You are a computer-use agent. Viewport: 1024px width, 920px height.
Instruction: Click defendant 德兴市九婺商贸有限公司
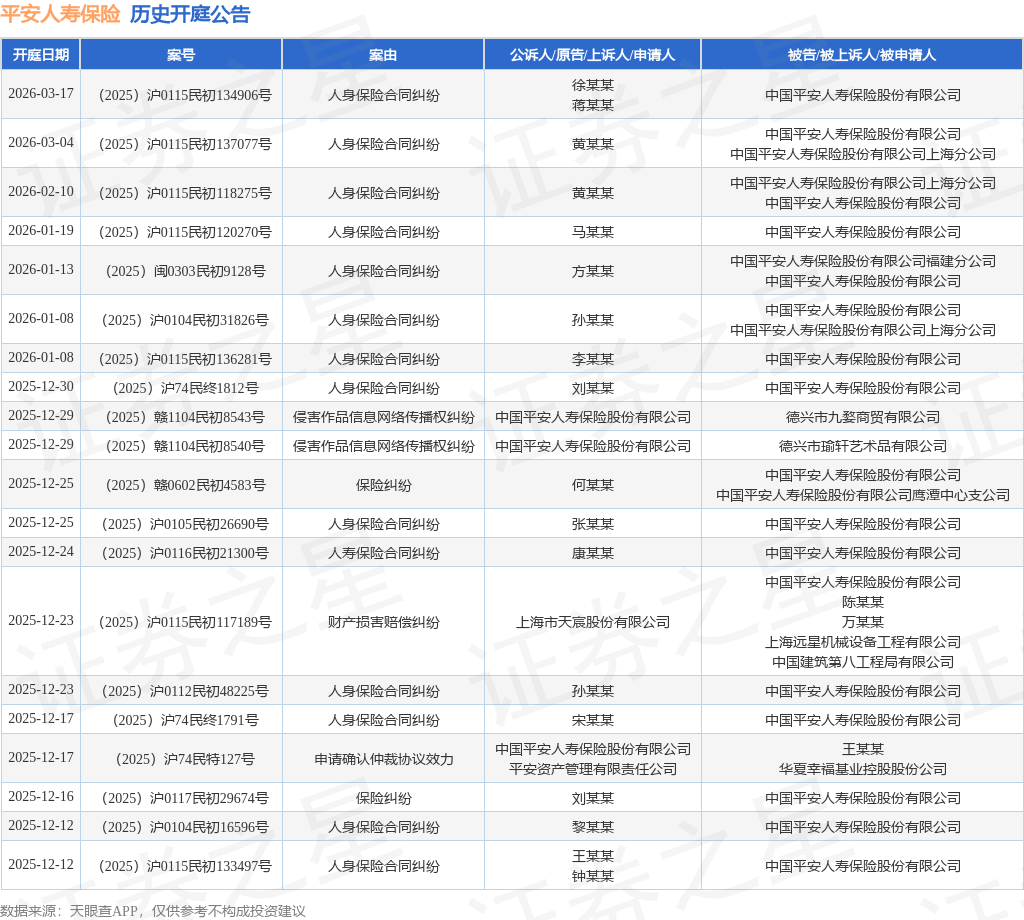862,417
